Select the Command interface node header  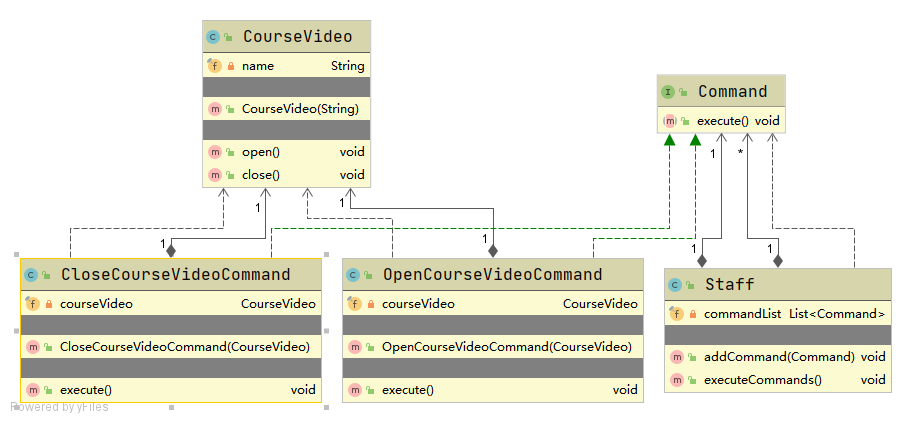pos(732,92)
